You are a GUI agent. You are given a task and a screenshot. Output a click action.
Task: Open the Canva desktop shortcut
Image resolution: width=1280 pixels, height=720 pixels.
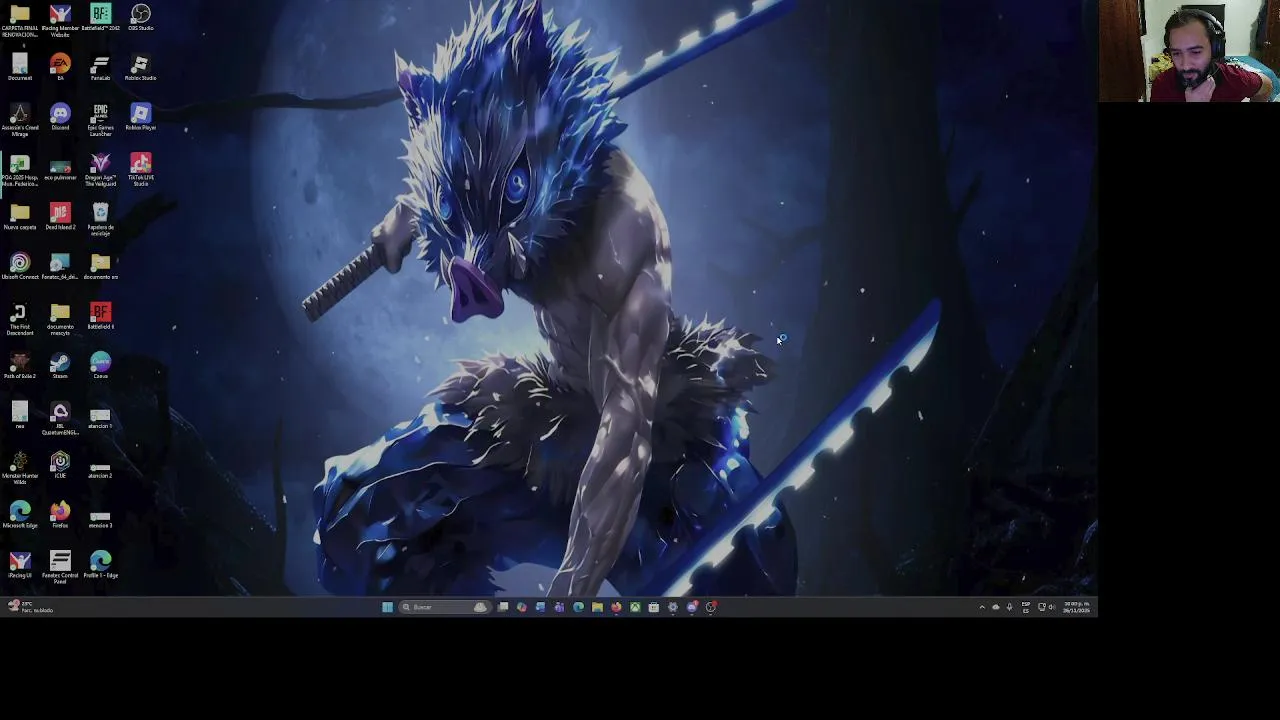pos(100,366)
